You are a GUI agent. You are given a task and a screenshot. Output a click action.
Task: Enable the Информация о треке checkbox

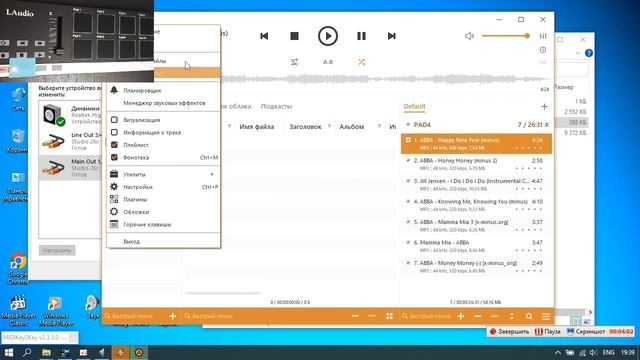pyautogui.click(x=114, y=132)
